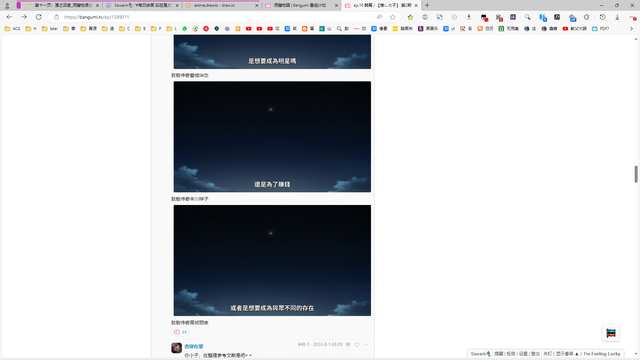Open the P bookmarks folder
The image size is (640, 360).
[156, 29]
